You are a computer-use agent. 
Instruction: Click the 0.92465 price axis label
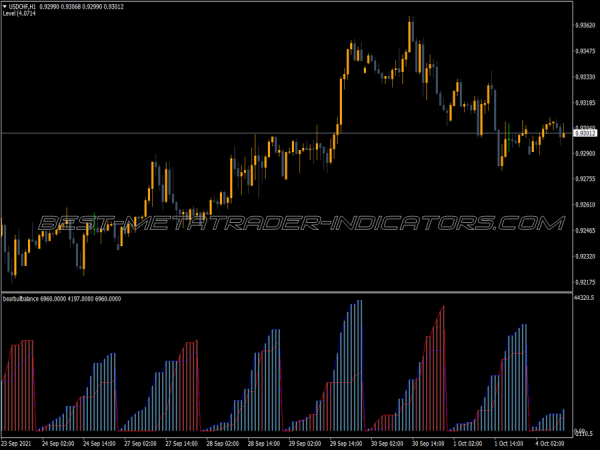pos(585,230)
